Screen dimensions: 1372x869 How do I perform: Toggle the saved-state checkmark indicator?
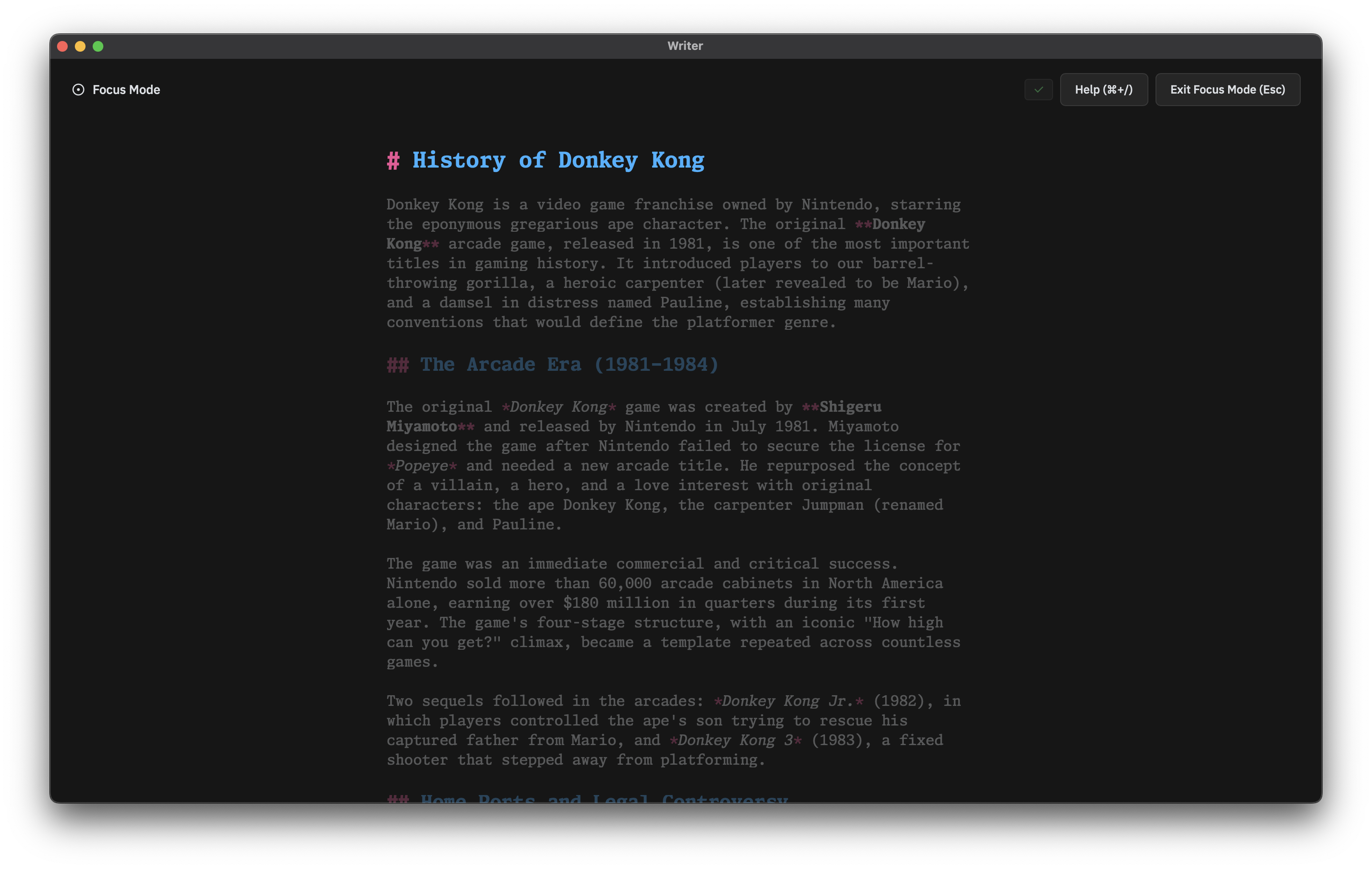click(x=1038, y=90)
